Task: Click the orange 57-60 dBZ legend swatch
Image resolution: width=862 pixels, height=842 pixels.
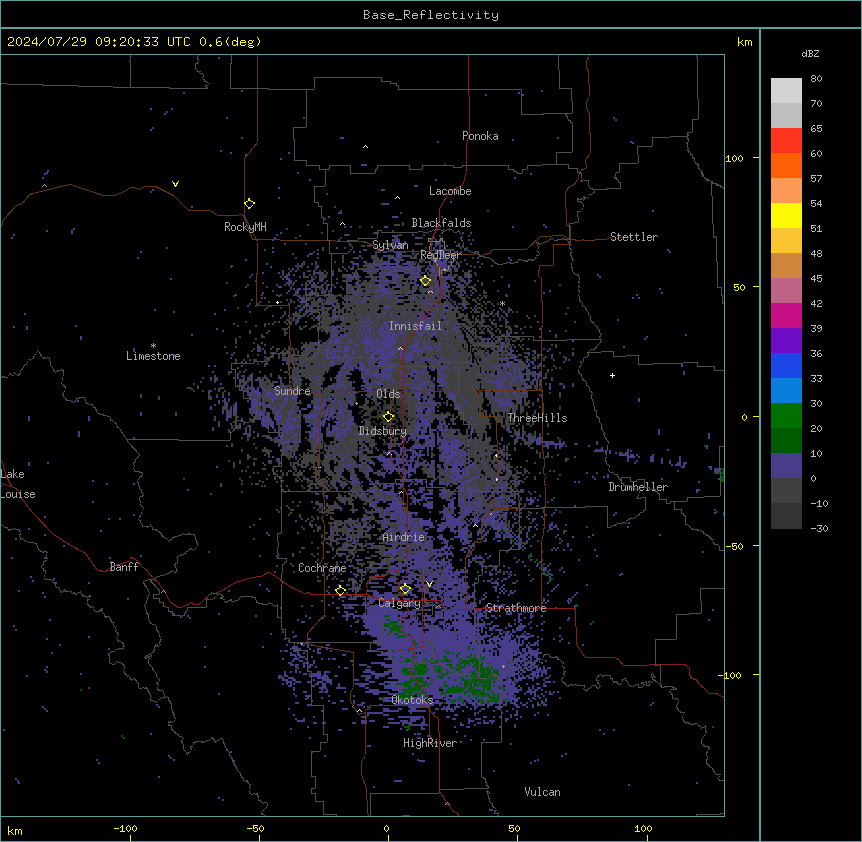Action: click(x=786, y=165)
